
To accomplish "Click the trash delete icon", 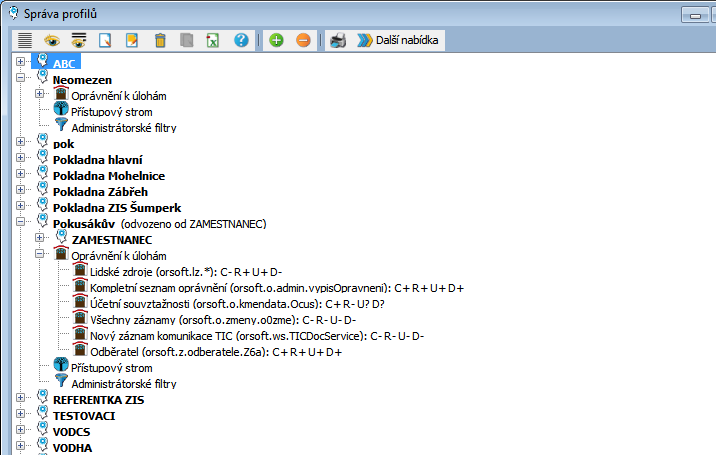I will [160, 41].
